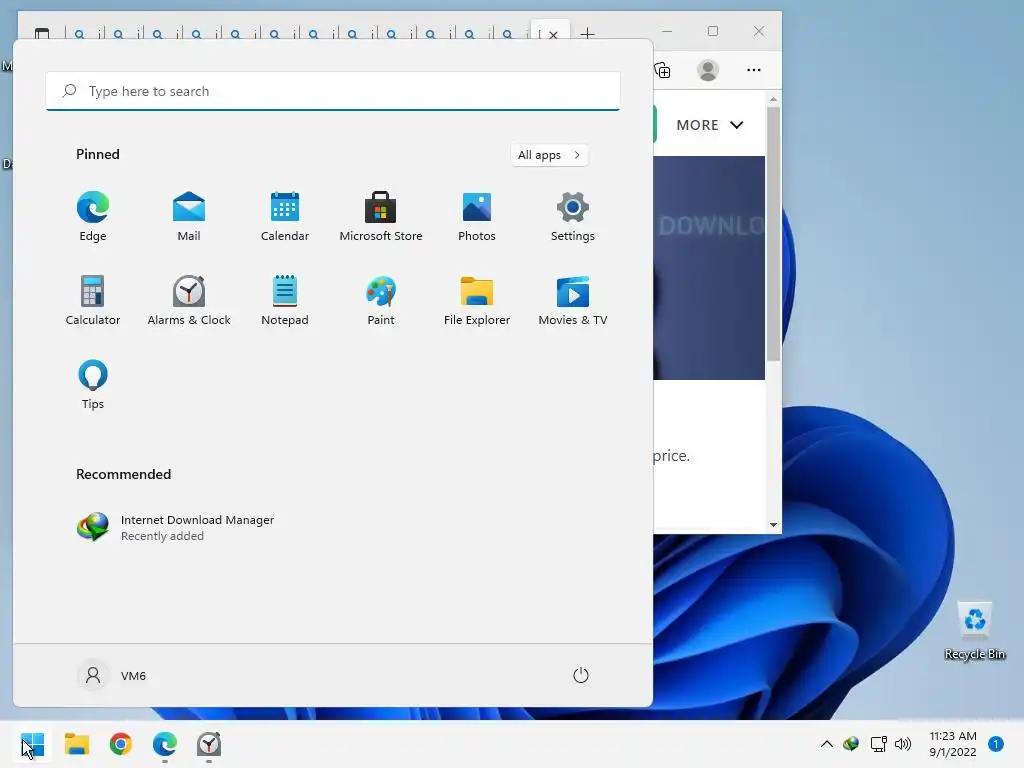Click the scroll down arrow in Edge
This screenshot has width=1024, height=768.
773,525
